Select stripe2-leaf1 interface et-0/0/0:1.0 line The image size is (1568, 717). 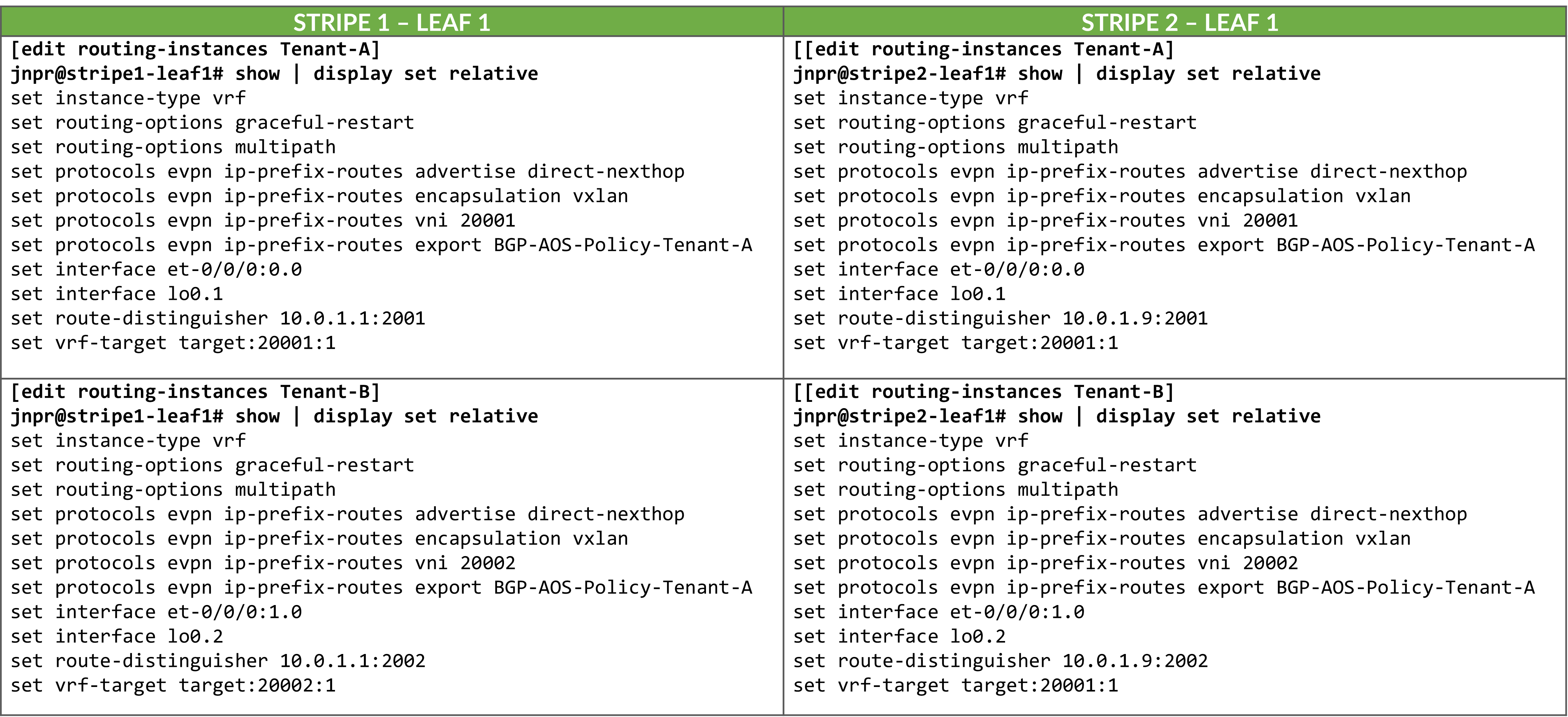coord(939,612)
